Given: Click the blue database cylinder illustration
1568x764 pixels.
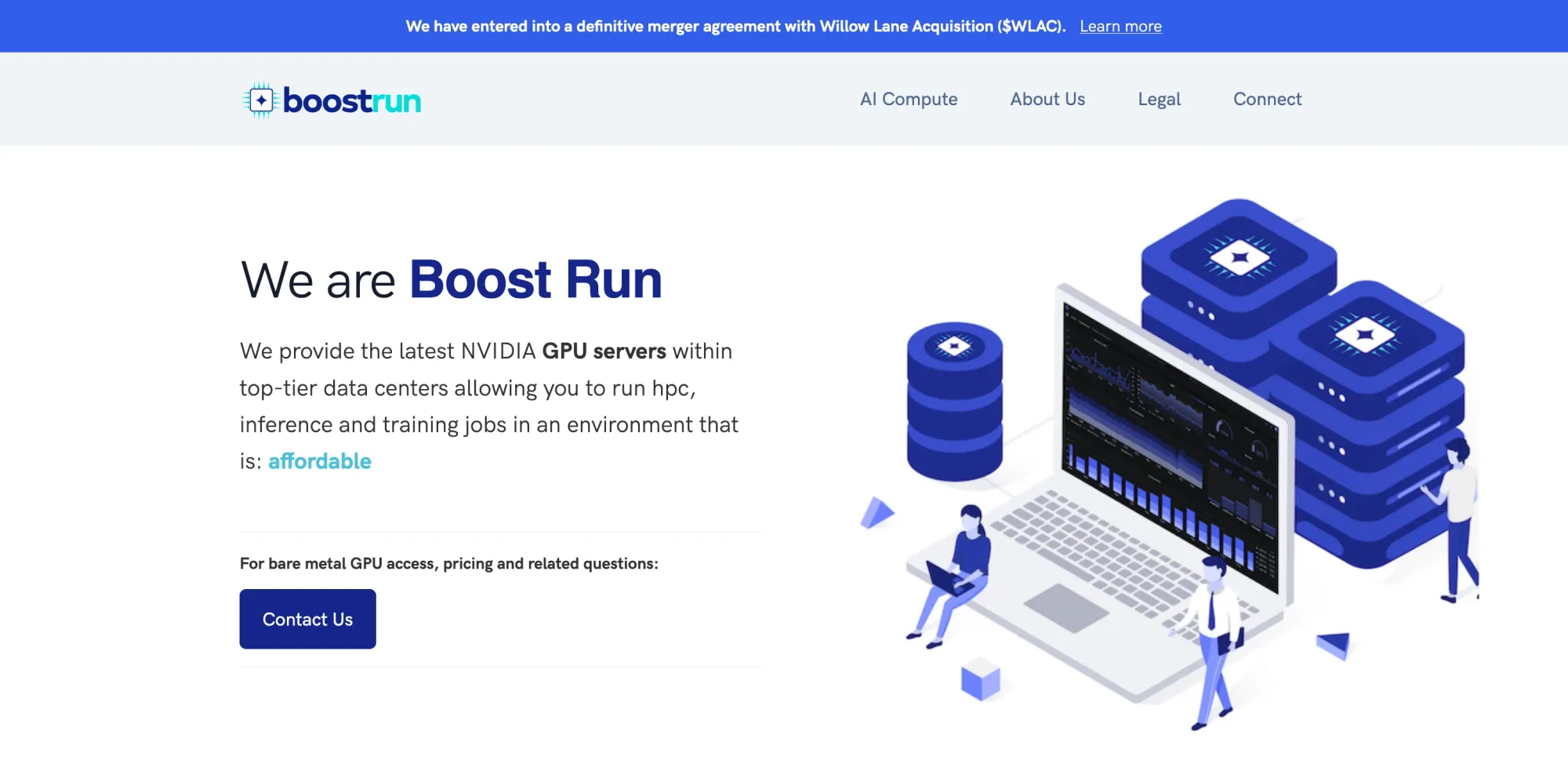Looking at the screenshot, I should click(954, 400).
